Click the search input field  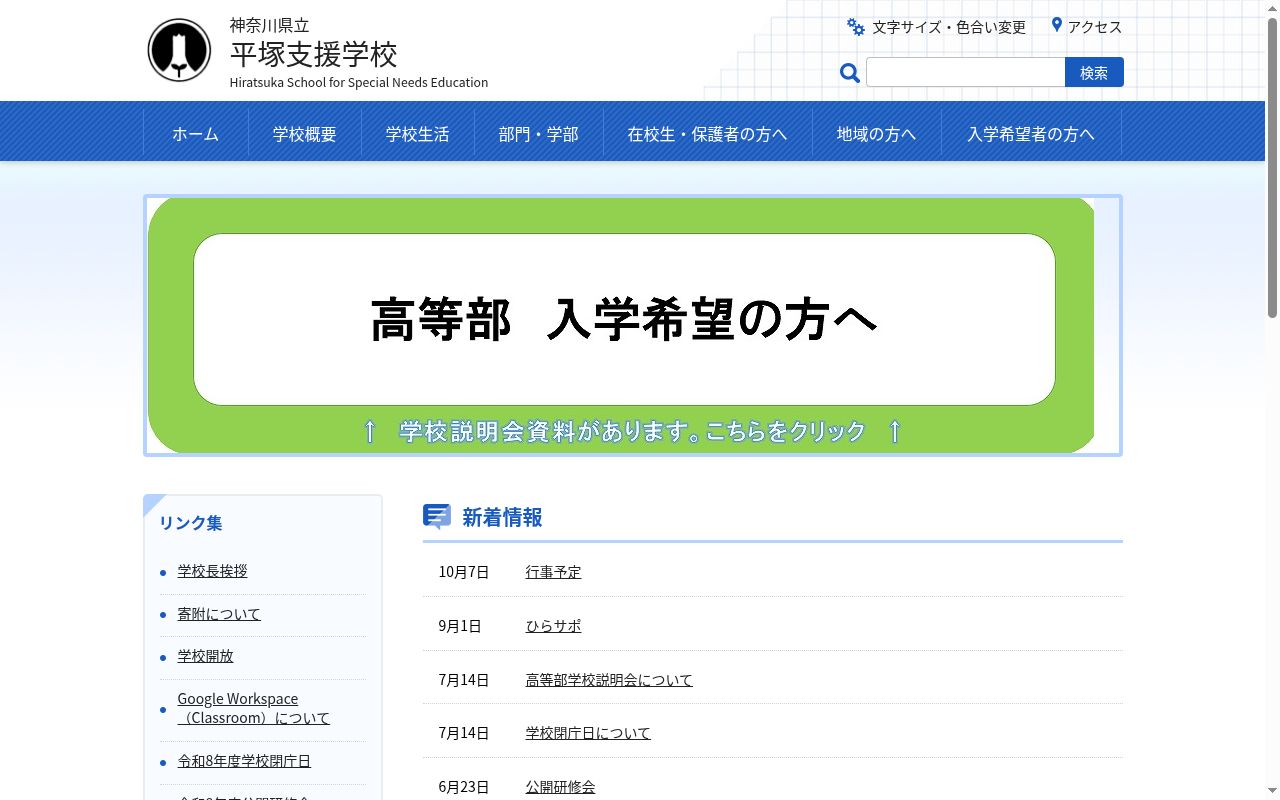point(965,72)
